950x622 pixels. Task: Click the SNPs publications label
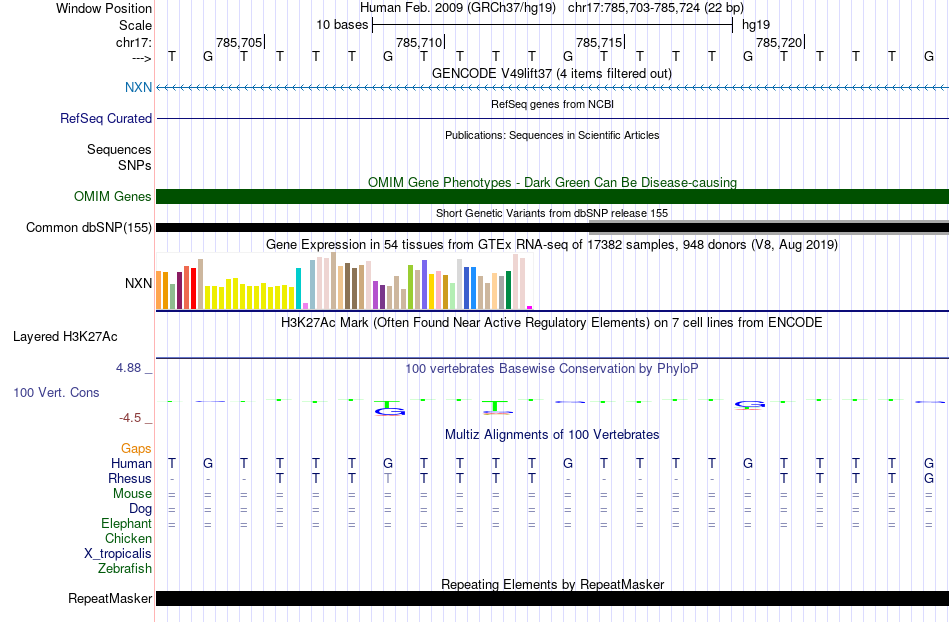click(135, 165)
